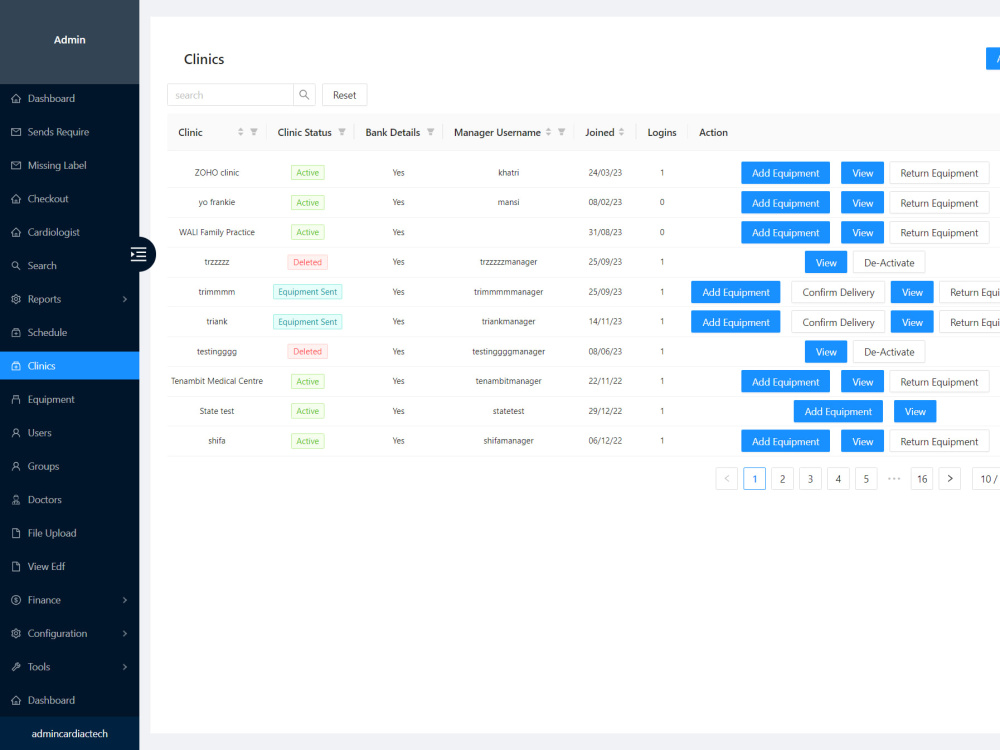Click Active status tag of ZOHO clinic
Image resolution: width=1000 pixels, height=750 pixels.
click(307, 173)
